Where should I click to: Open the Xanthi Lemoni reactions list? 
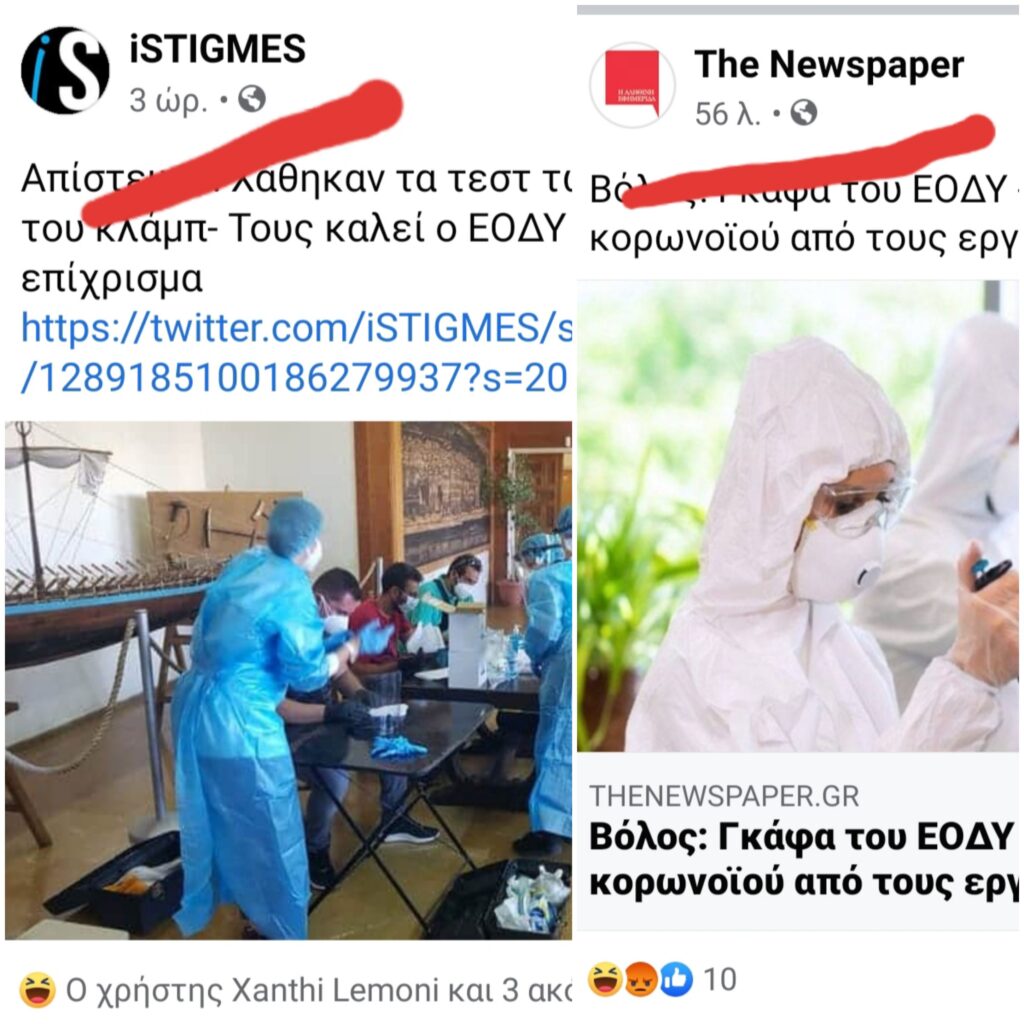pyautogui.click(x=319, y=991)
